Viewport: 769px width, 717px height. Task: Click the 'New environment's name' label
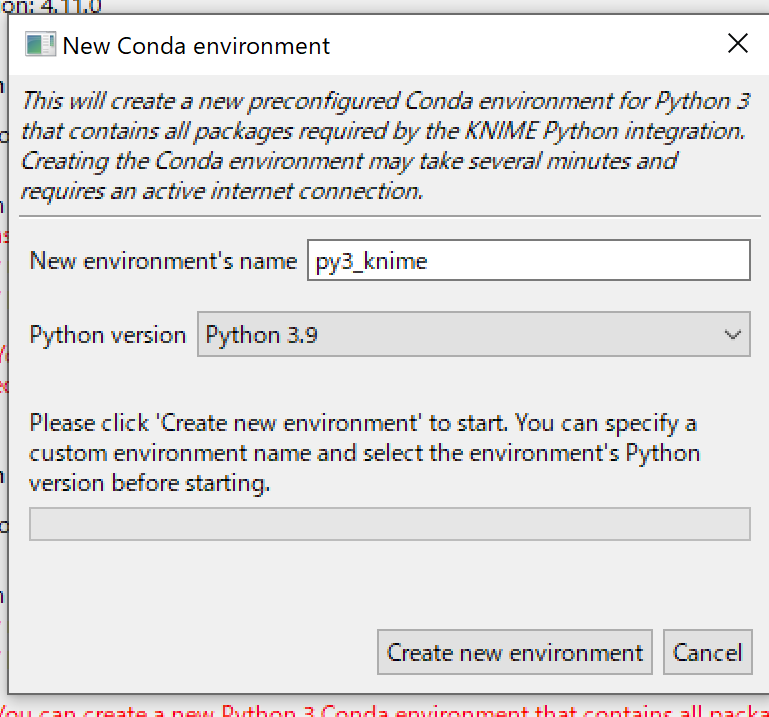pyautogui.click(x=163, y=260)
